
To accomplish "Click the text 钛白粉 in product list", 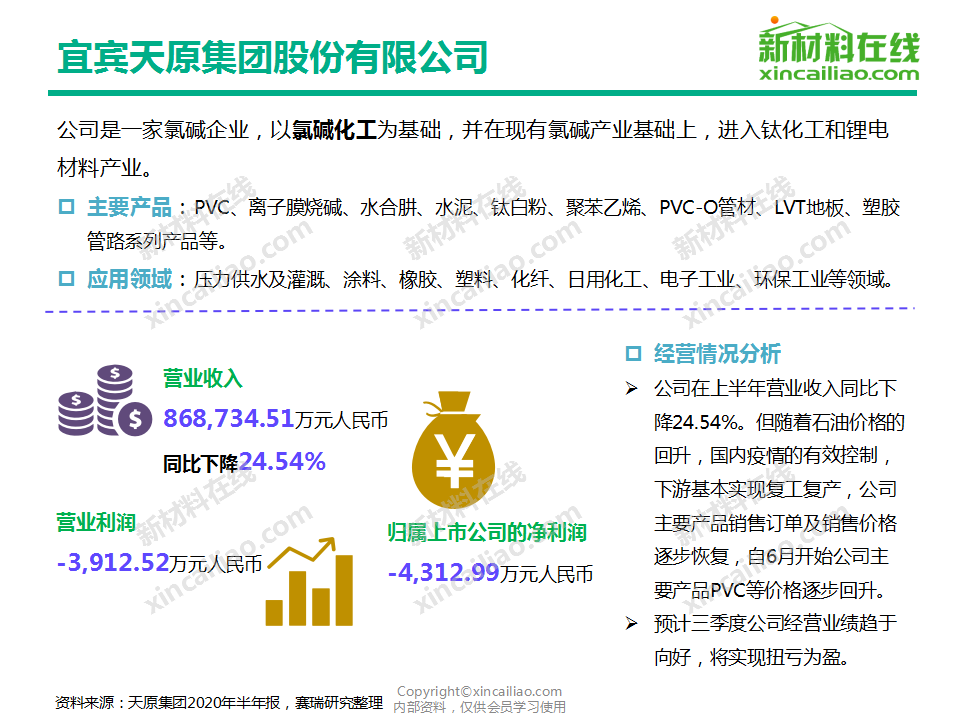I will [x=519, y=207].
